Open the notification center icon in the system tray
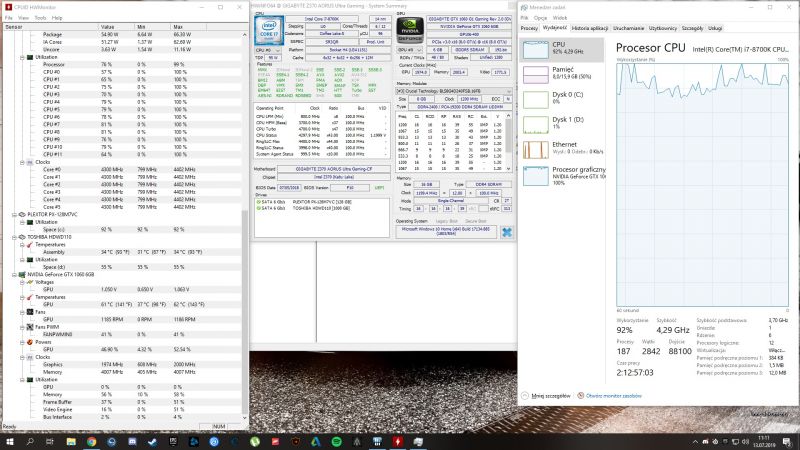Viewport: 800px width, 450px height. pyautogui.click(x=787, y=442)
